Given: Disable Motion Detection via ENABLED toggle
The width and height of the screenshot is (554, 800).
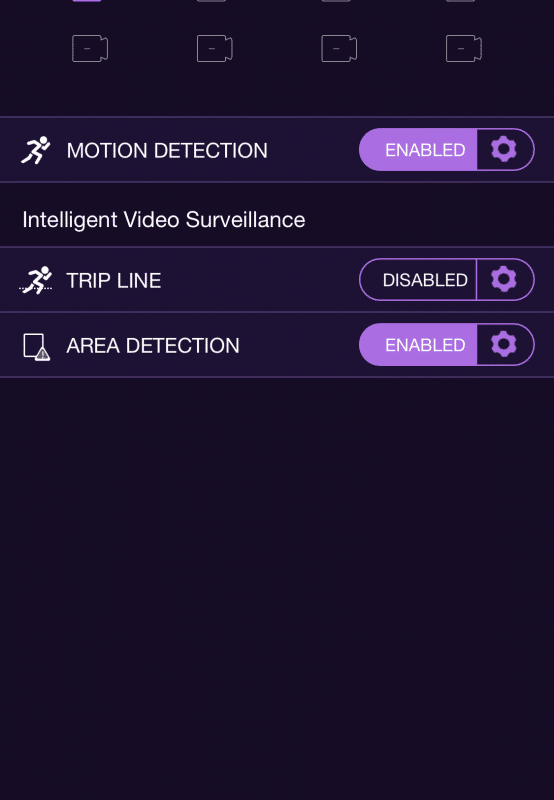Looking at the screenshot, I should tap(418, 149).
